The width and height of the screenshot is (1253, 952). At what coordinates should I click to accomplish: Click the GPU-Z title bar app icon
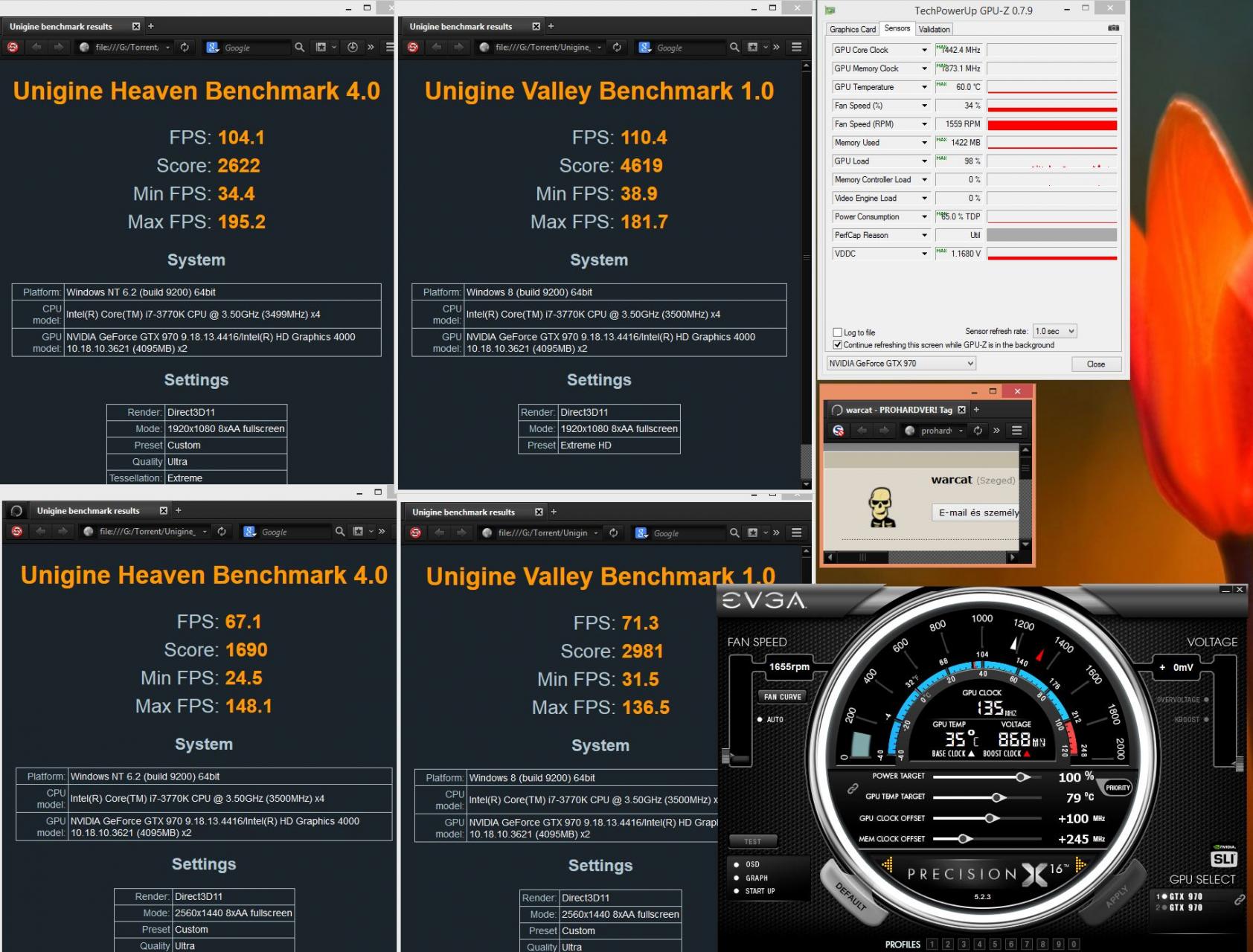click(x=830, y=10)
